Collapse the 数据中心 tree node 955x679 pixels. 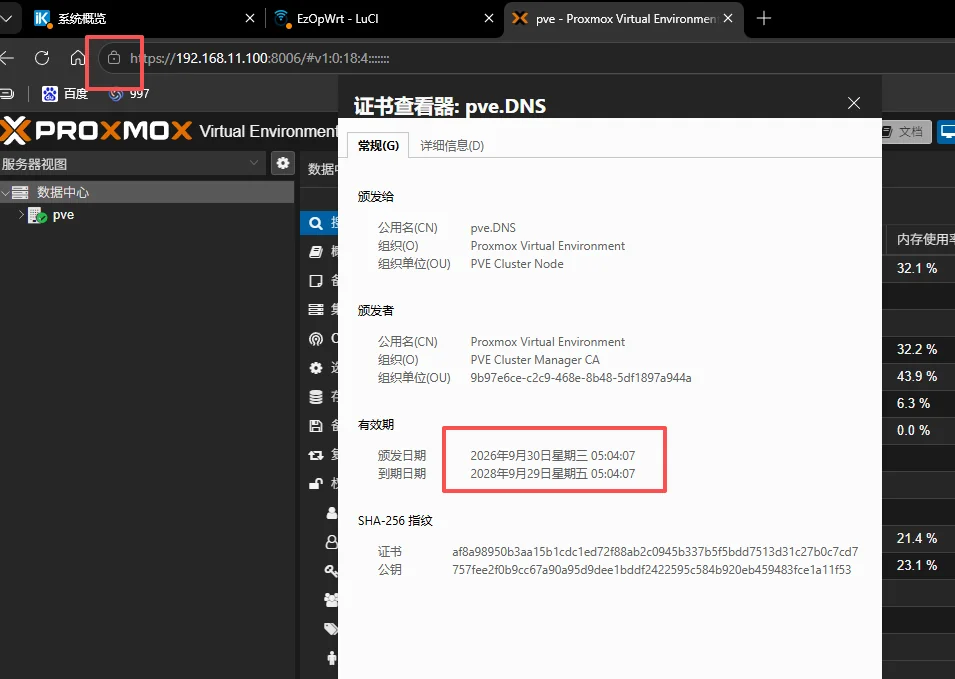[5, 192]
